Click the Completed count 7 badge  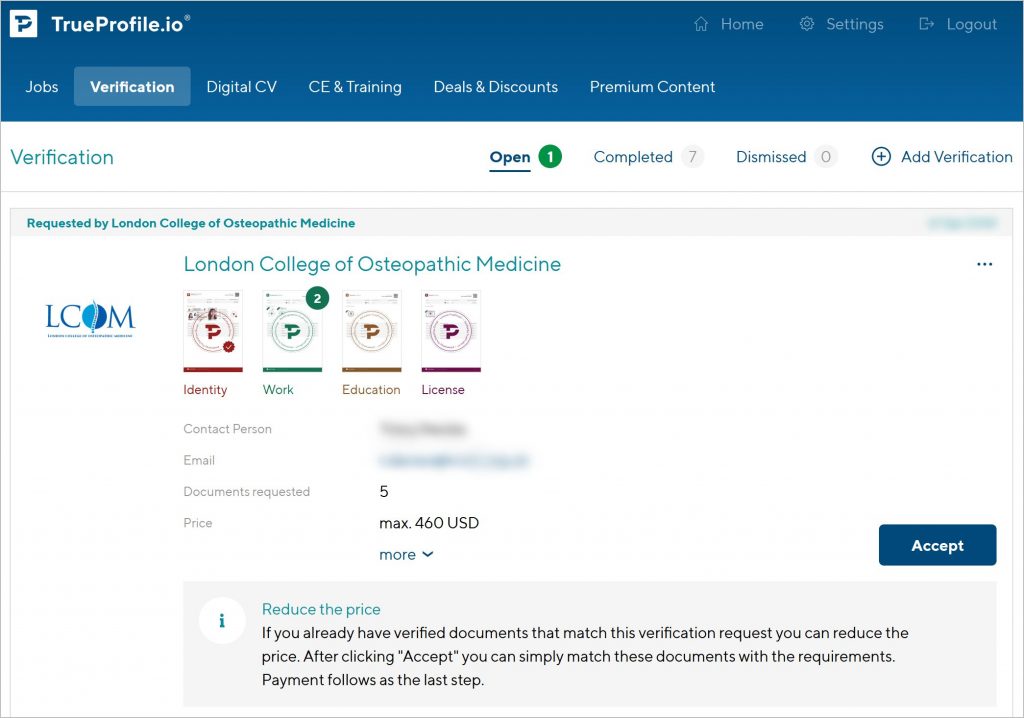tap(692, 157)
